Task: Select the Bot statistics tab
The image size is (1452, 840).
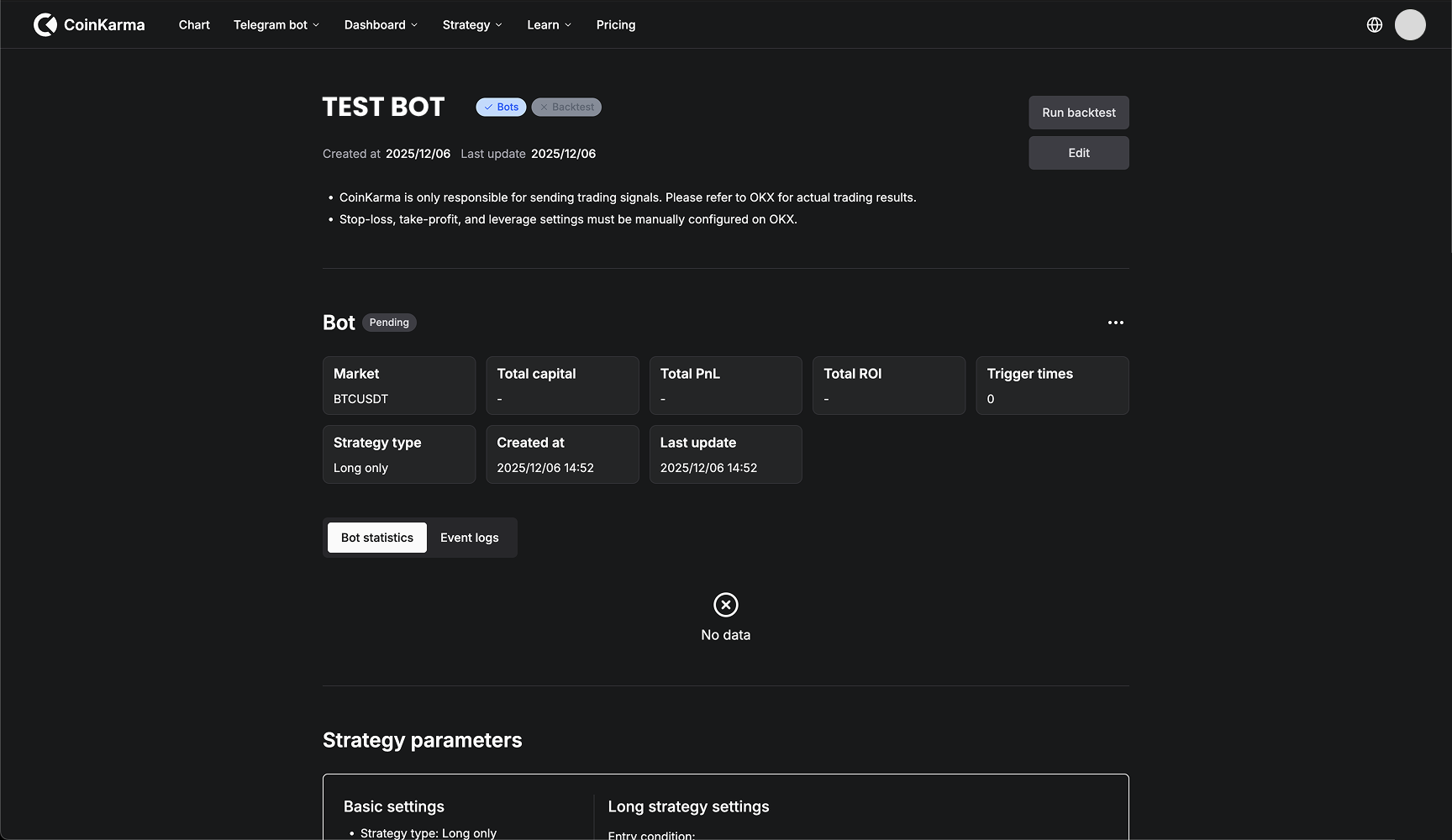Action: [377, 538]
